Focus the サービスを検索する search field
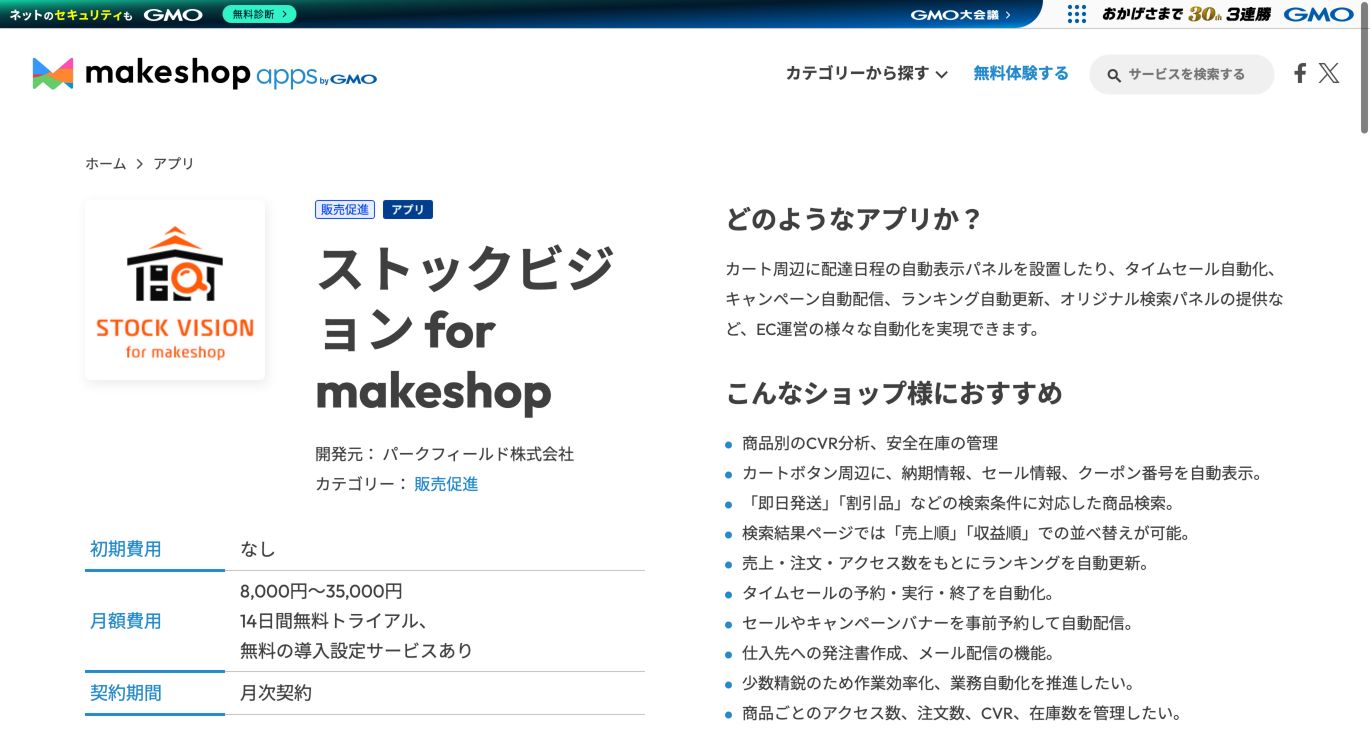This screenshot has height=746, width=1370. click(x=1182, y=74)
